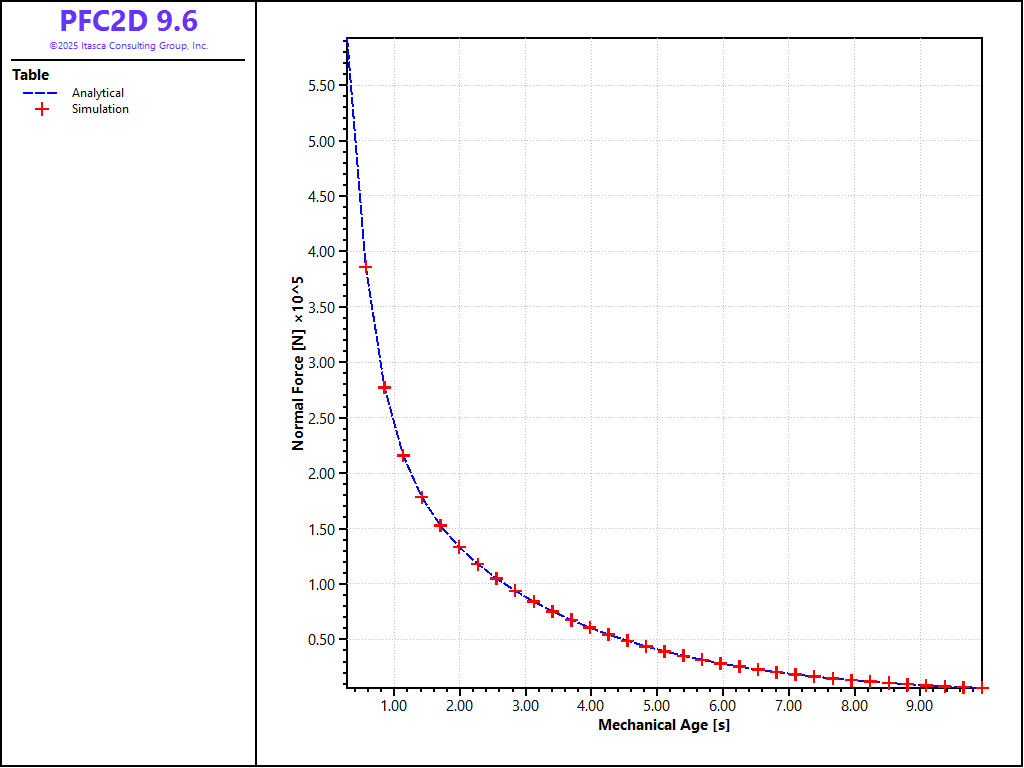Click the 0.50 y-axis tick label
The image size is (1024, 768).
point(320,639)
